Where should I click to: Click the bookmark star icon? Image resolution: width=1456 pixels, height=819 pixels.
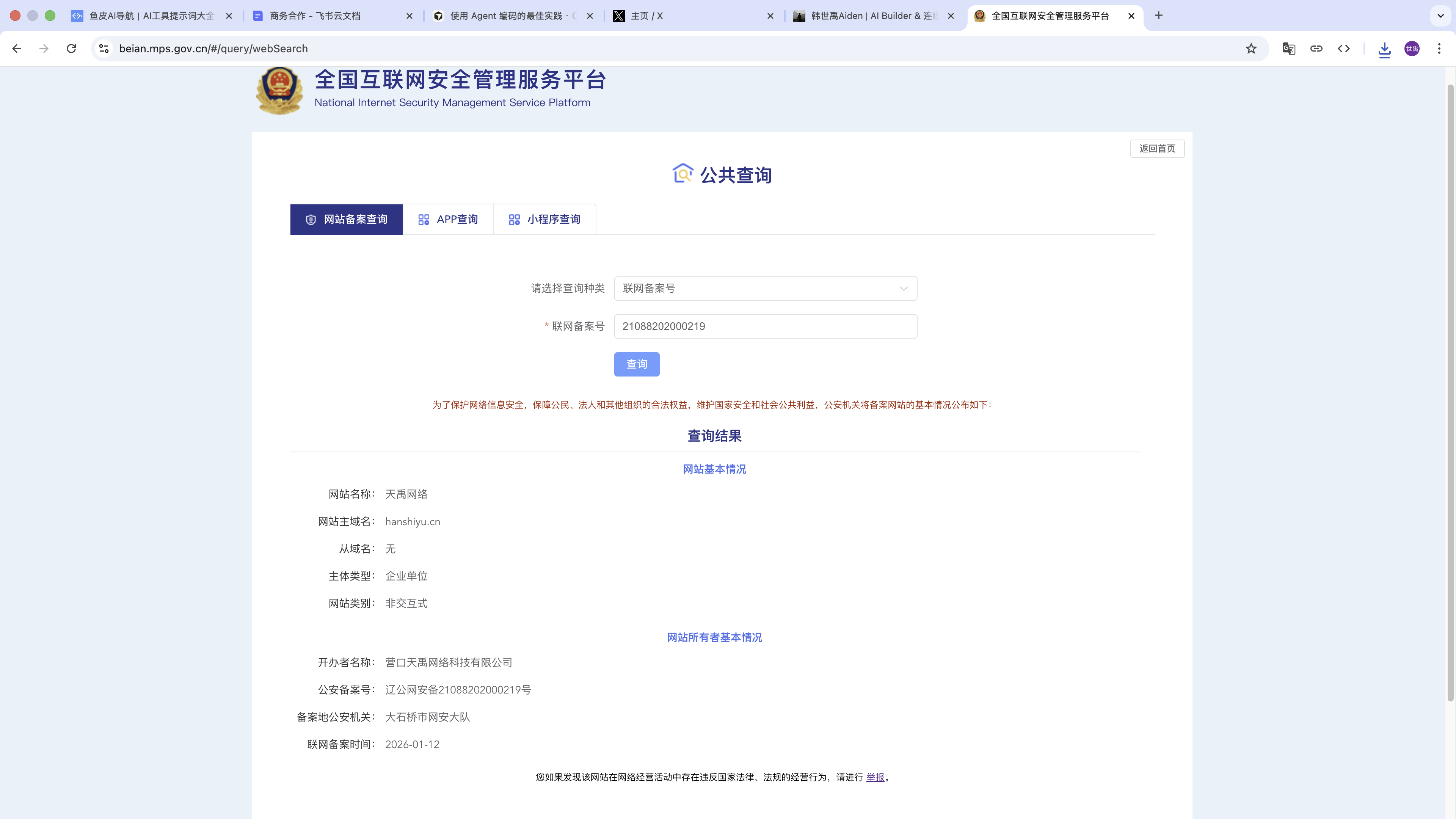coord(1251,49)
